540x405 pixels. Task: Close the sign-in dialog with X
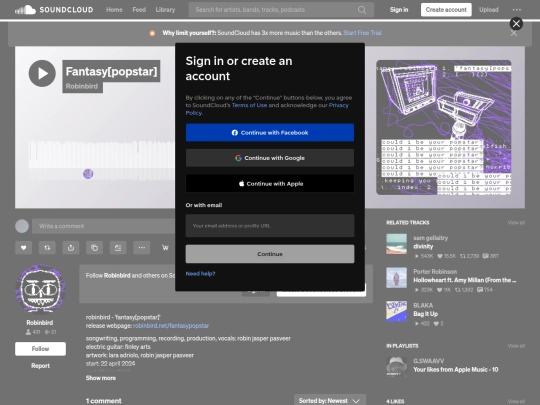coord(516,24)
